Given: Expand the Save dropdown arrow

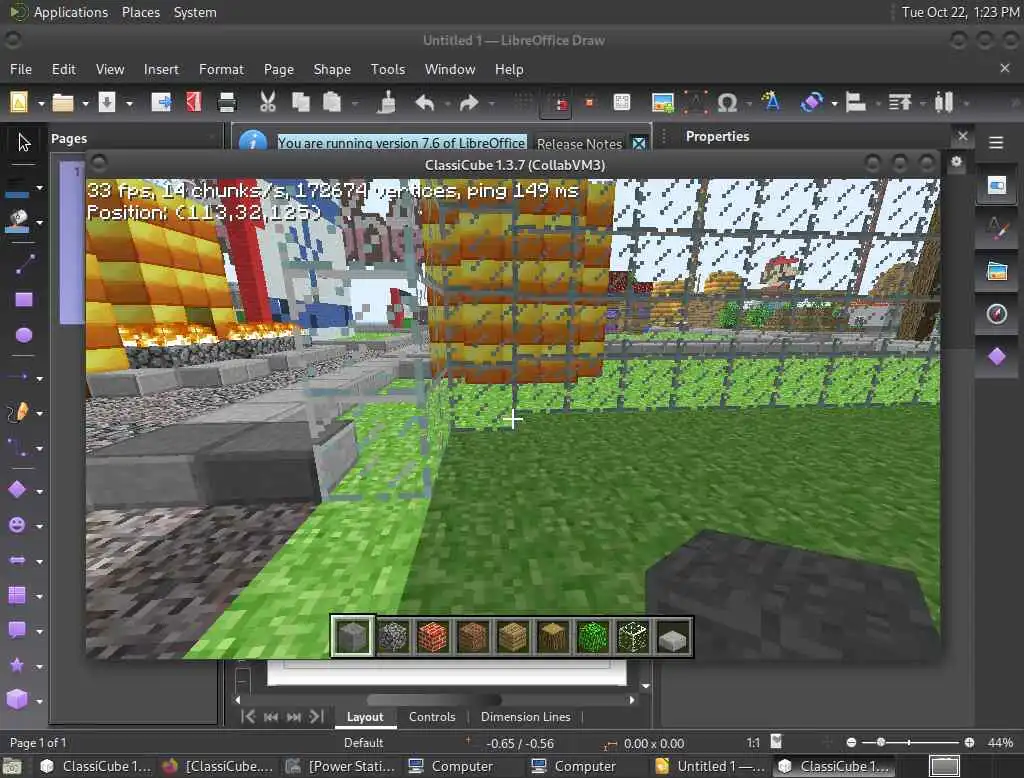Looking at the screenshot, I should coord(129,103).
